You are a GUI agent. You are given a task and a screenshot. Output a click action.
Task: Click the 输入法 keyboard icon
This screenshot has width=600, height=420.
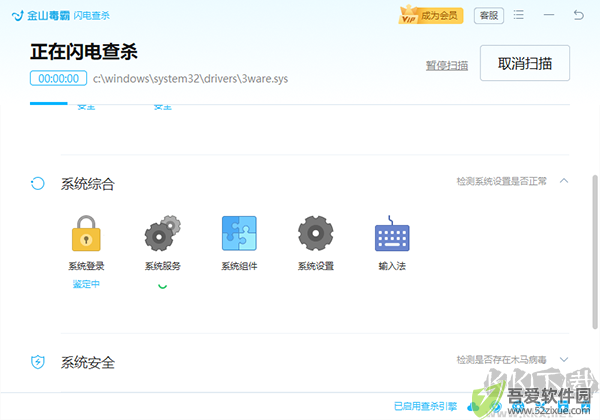392,233
